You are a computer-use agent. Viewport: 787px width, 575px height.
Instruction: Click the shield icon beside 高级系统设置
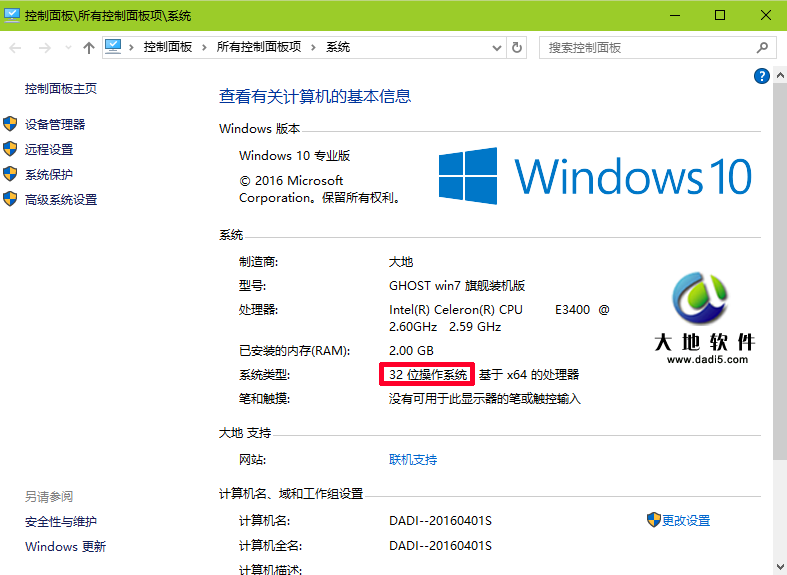pyautogui.click(x=10, y=199)
